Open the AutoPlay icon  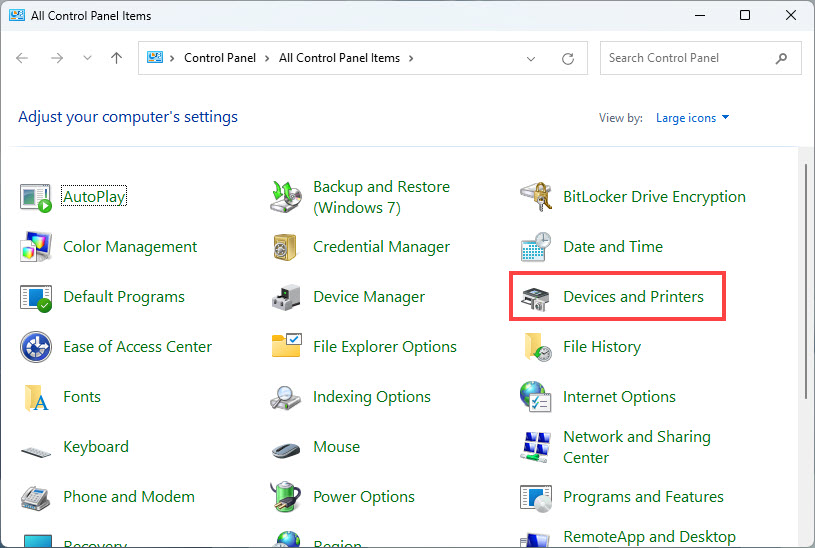(36, 197)
